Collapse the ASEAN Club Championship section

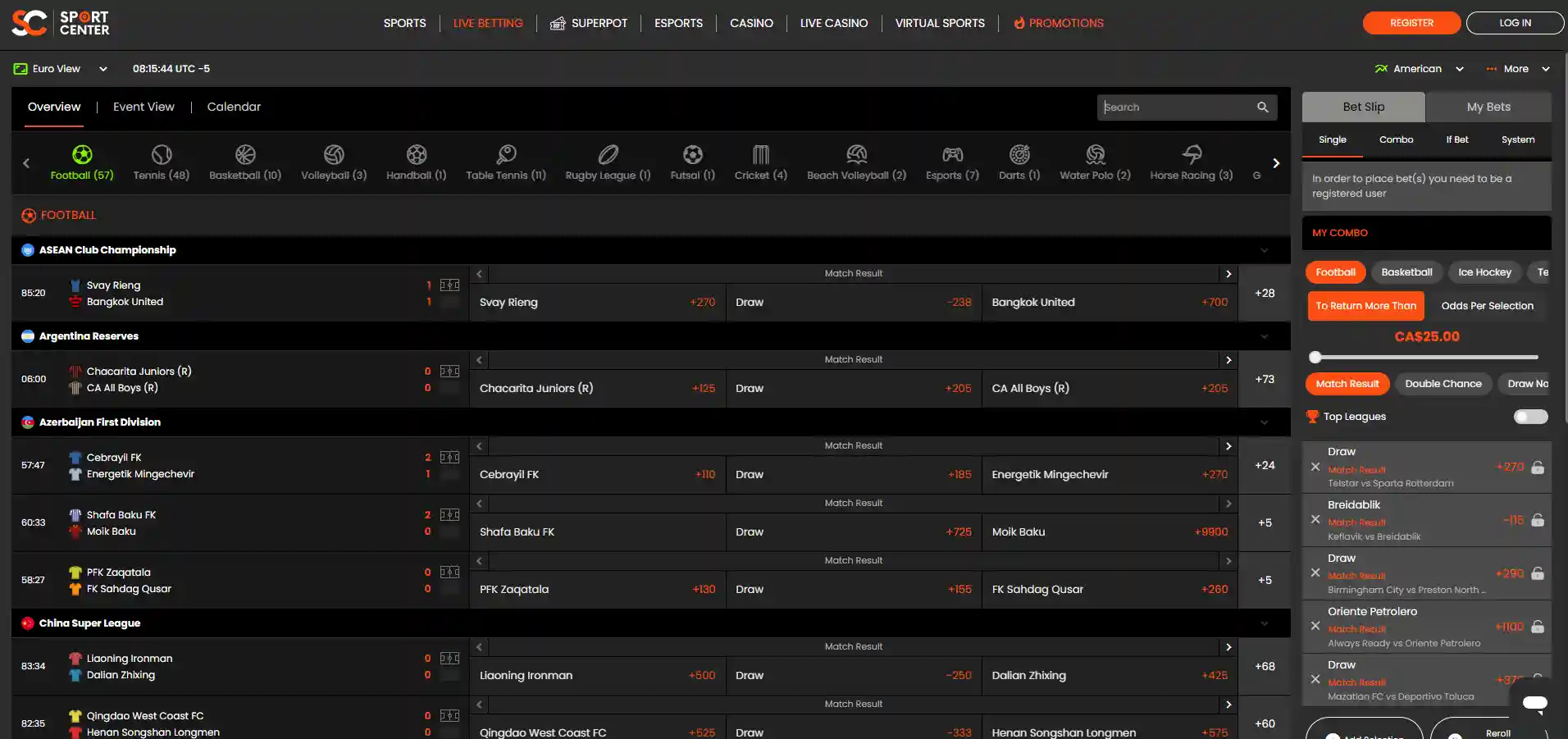[1264, 250]
